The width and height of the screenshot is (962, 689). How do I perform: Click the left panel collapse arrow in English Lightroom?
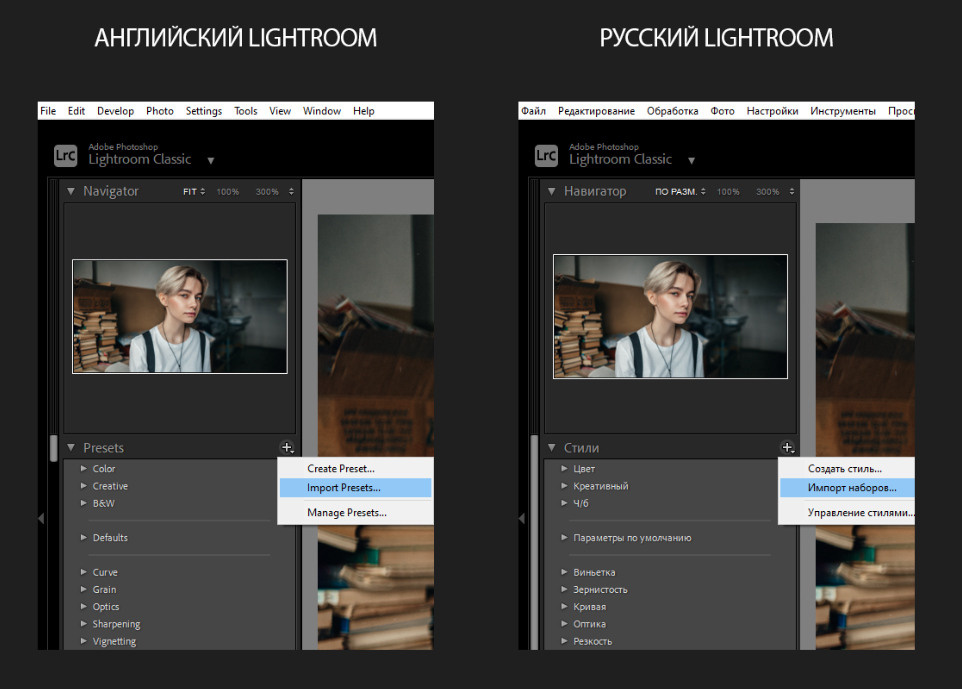(x=40, y=518)
